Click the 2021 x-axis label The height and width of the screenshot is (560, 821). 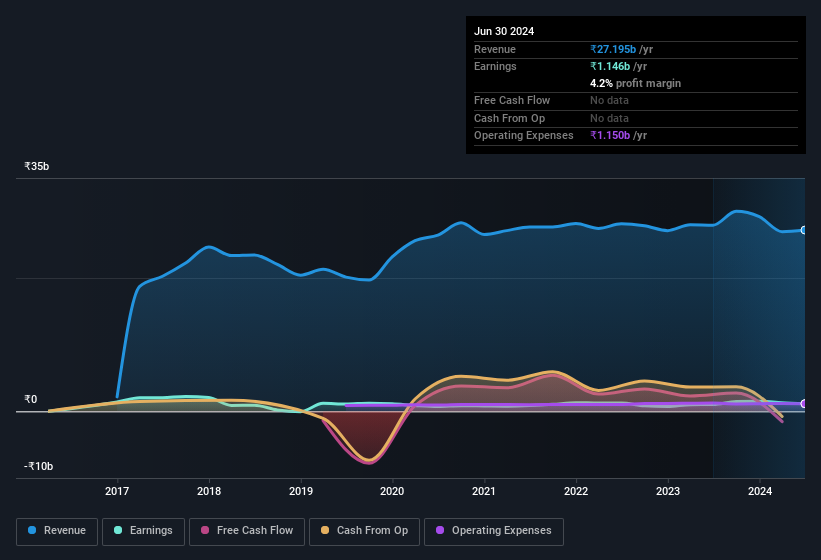[x=484, y=491]
